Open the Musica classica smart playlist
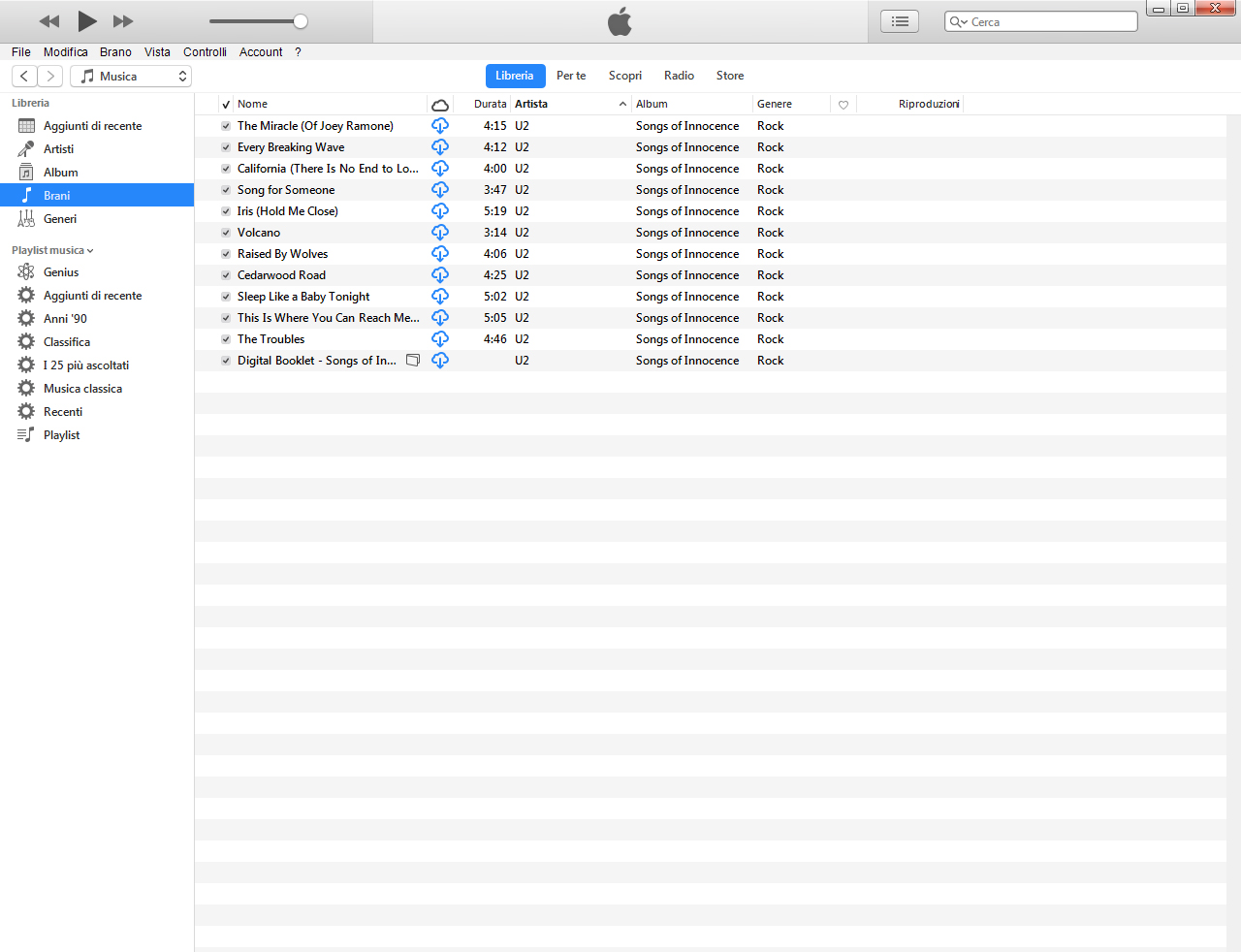Screen dimensions: 1241x952 point(82,388)
